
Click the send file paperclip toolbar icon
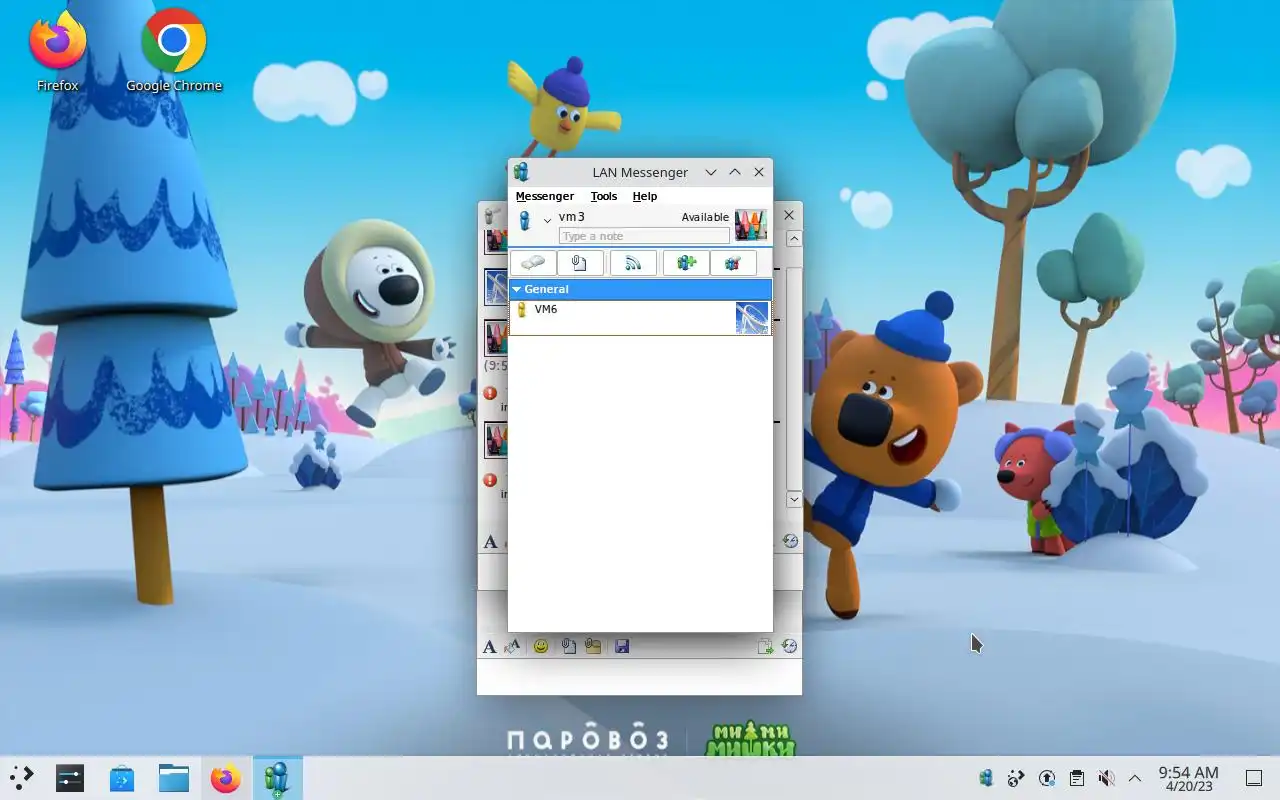pos(580,263)
